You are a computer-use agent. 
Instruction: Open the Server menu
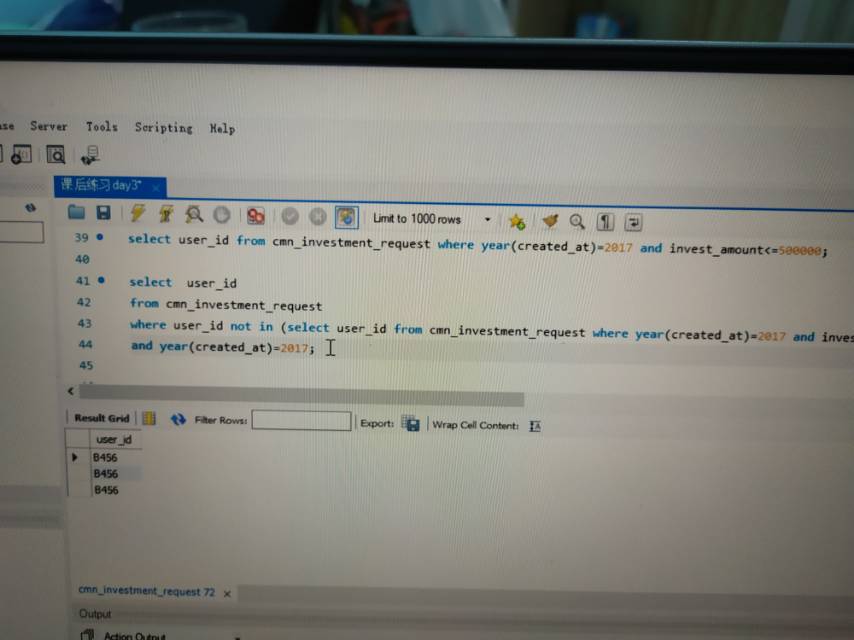coord(49,126)
